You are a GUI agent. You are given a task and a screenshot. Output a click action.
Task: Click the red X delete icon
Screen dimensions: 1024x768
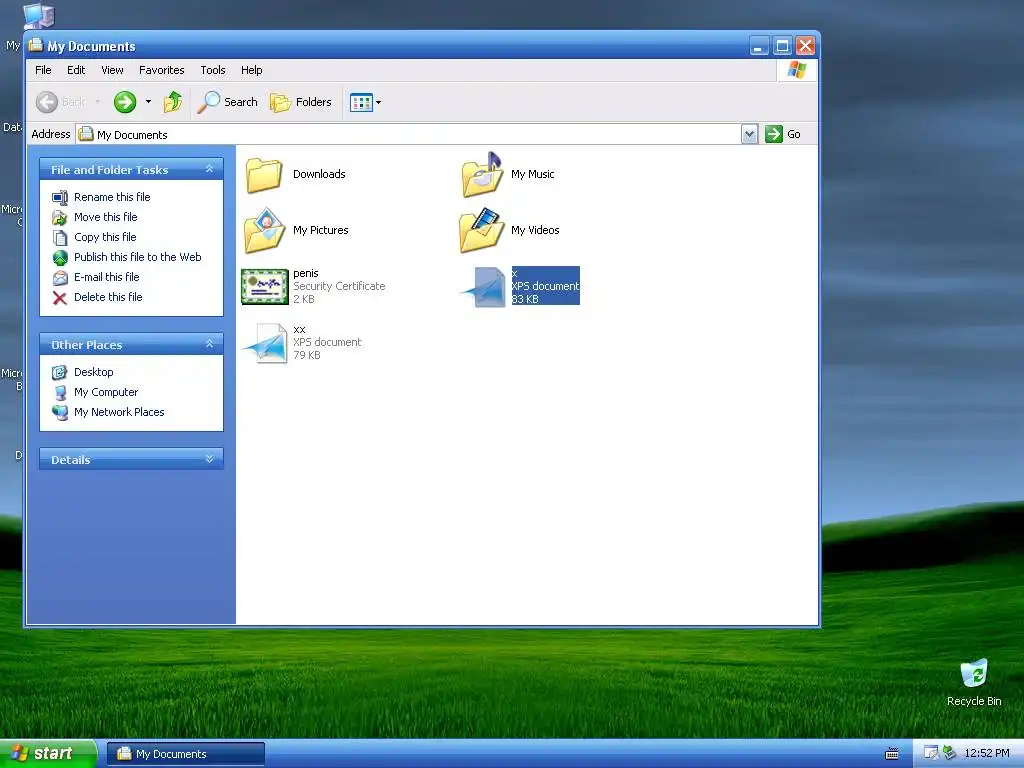(60, 298)
